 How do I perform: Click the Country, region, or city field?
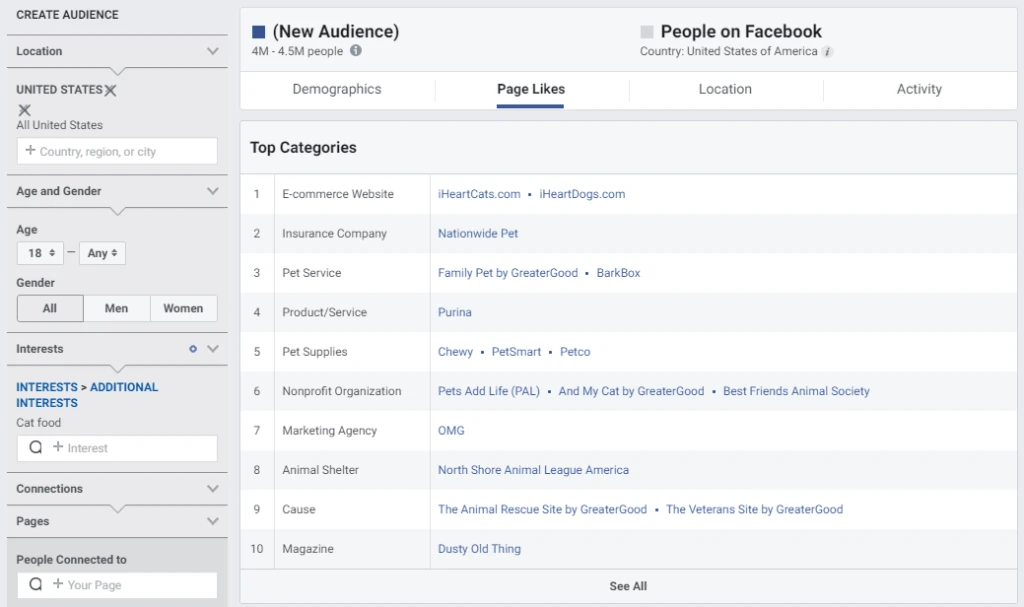tap(117, 152)
